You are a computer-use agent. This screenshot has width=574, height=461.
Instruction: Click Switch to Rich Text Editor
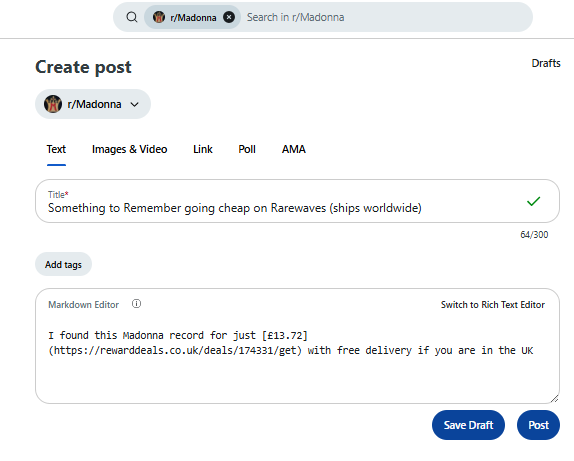click(493, 305)
